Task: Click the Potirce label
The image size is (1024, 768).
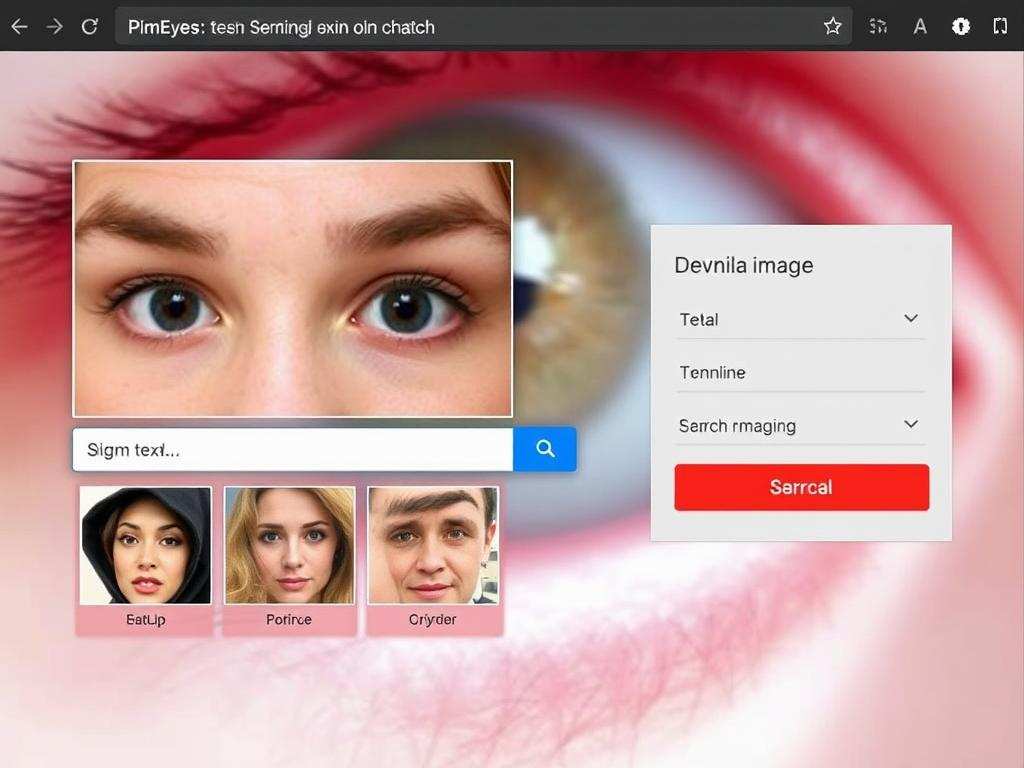Action: 289,620
